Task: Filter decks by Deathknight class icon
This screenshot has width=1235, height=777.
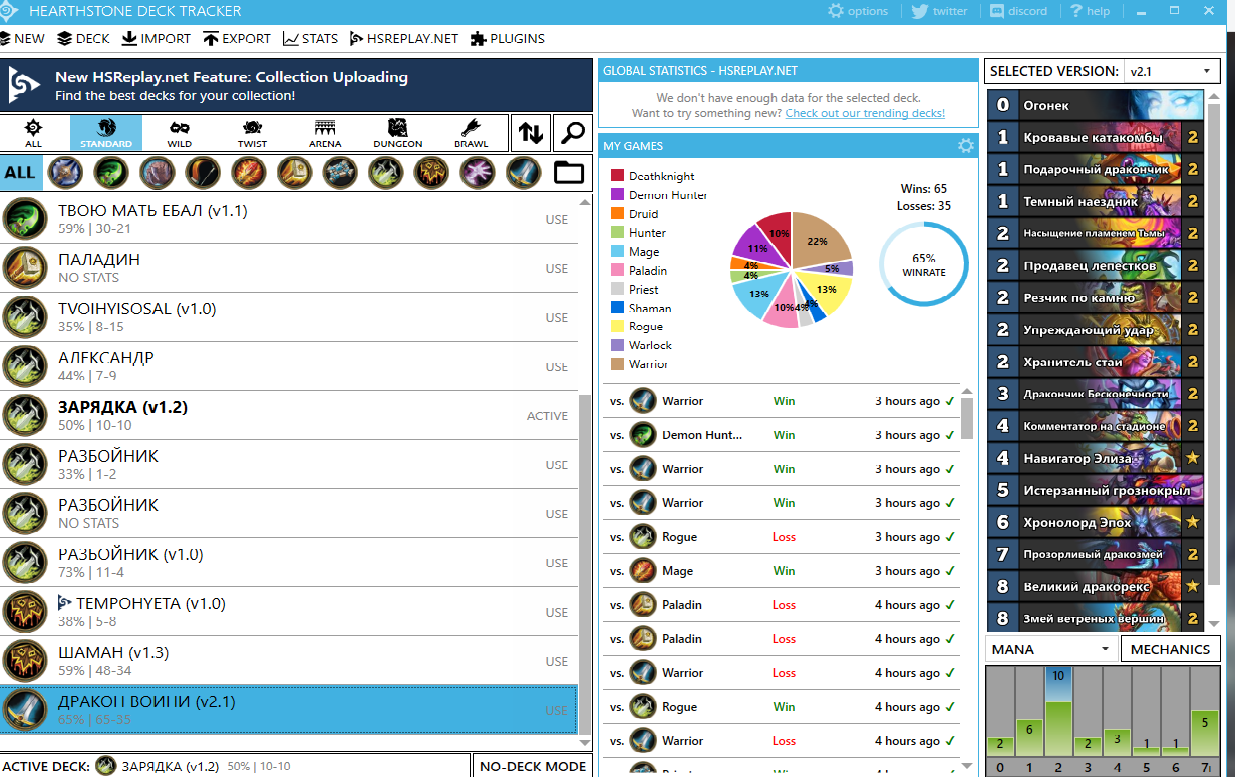Action: [x=65, y=172]
